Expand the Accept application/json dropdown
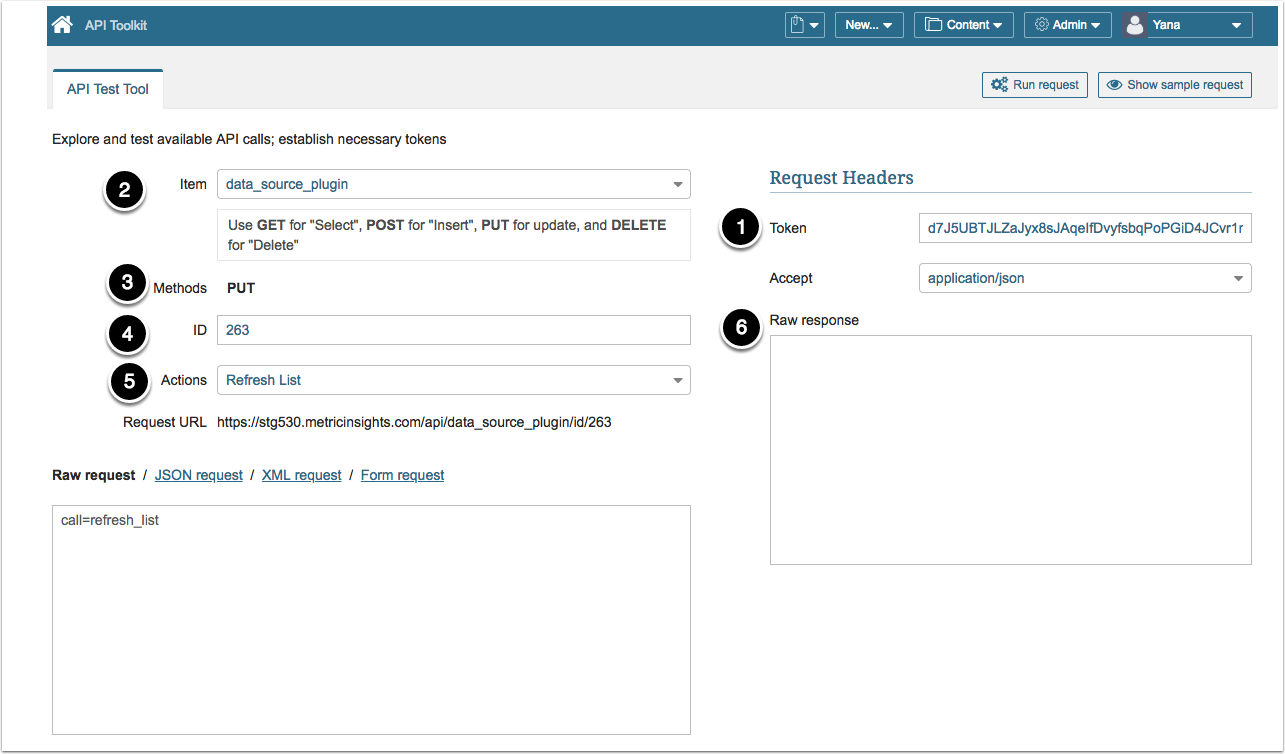 point(1084,278)
